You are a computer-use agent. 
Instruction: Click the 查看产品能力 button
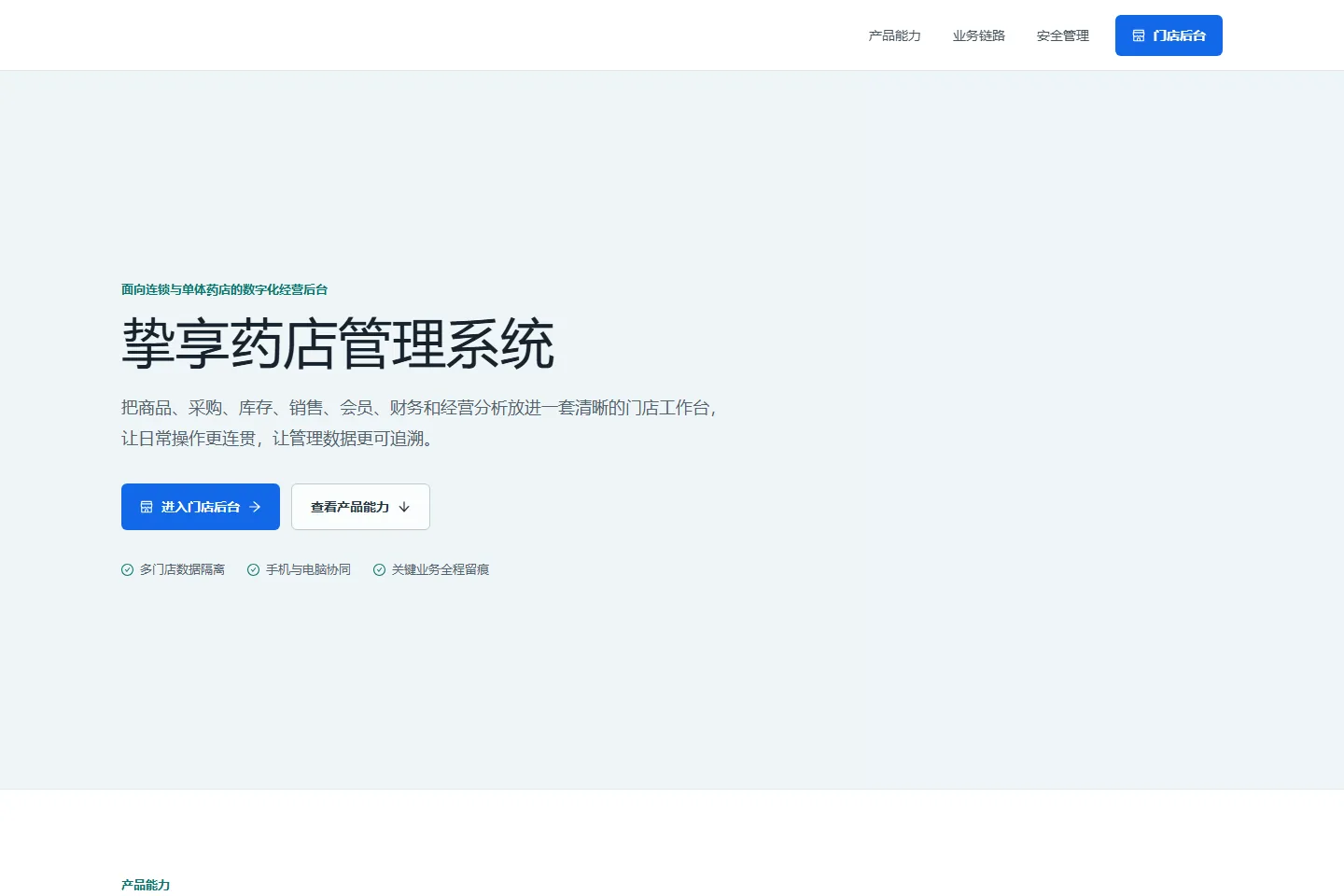coord(360,507)
